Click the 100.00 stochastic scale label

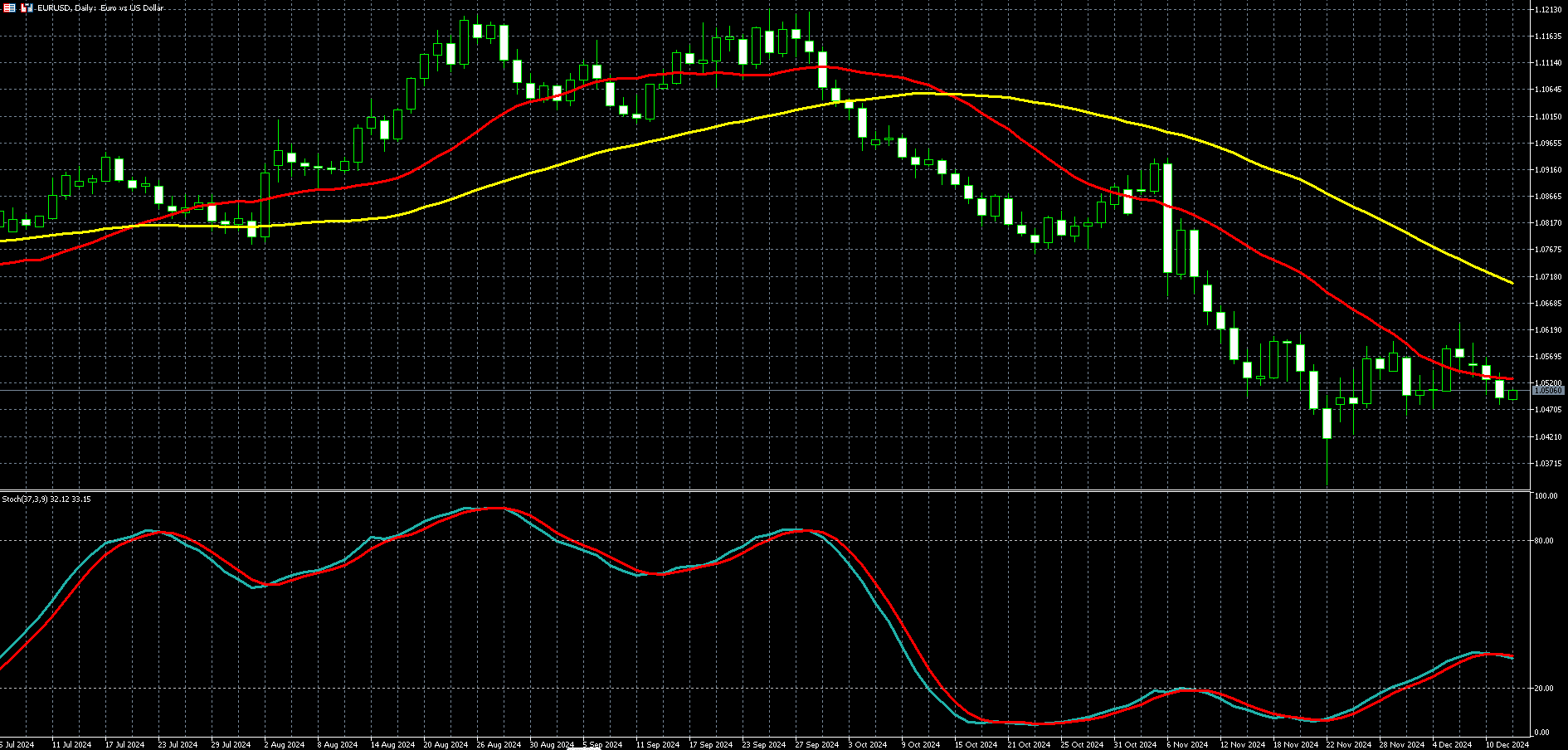tap(1546, 496)
